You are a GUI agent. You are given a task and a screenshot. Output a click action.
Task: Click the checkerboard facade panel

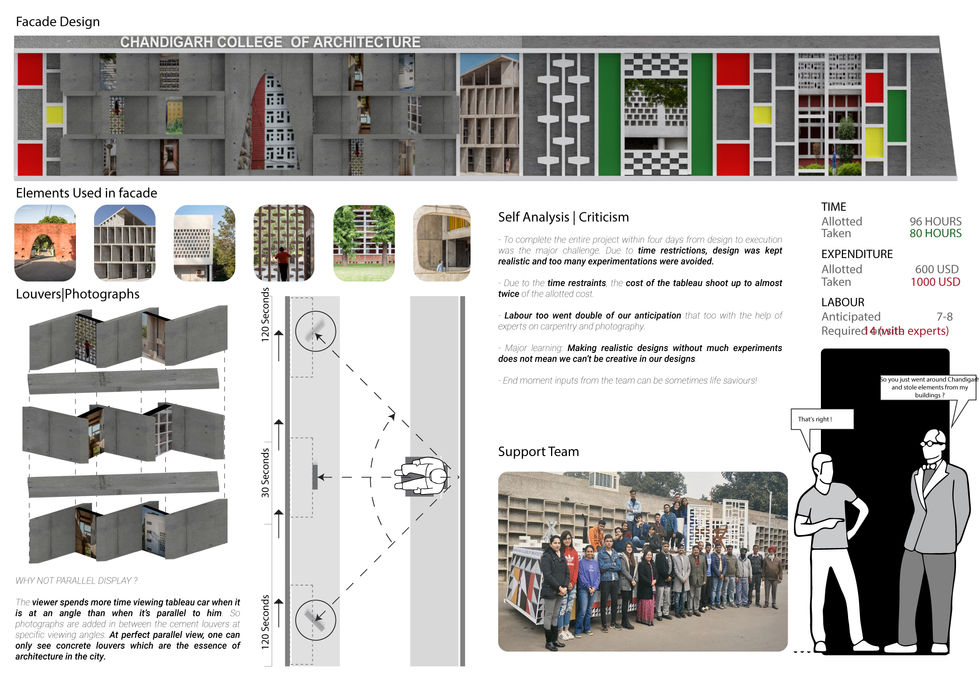click(656, 114)
